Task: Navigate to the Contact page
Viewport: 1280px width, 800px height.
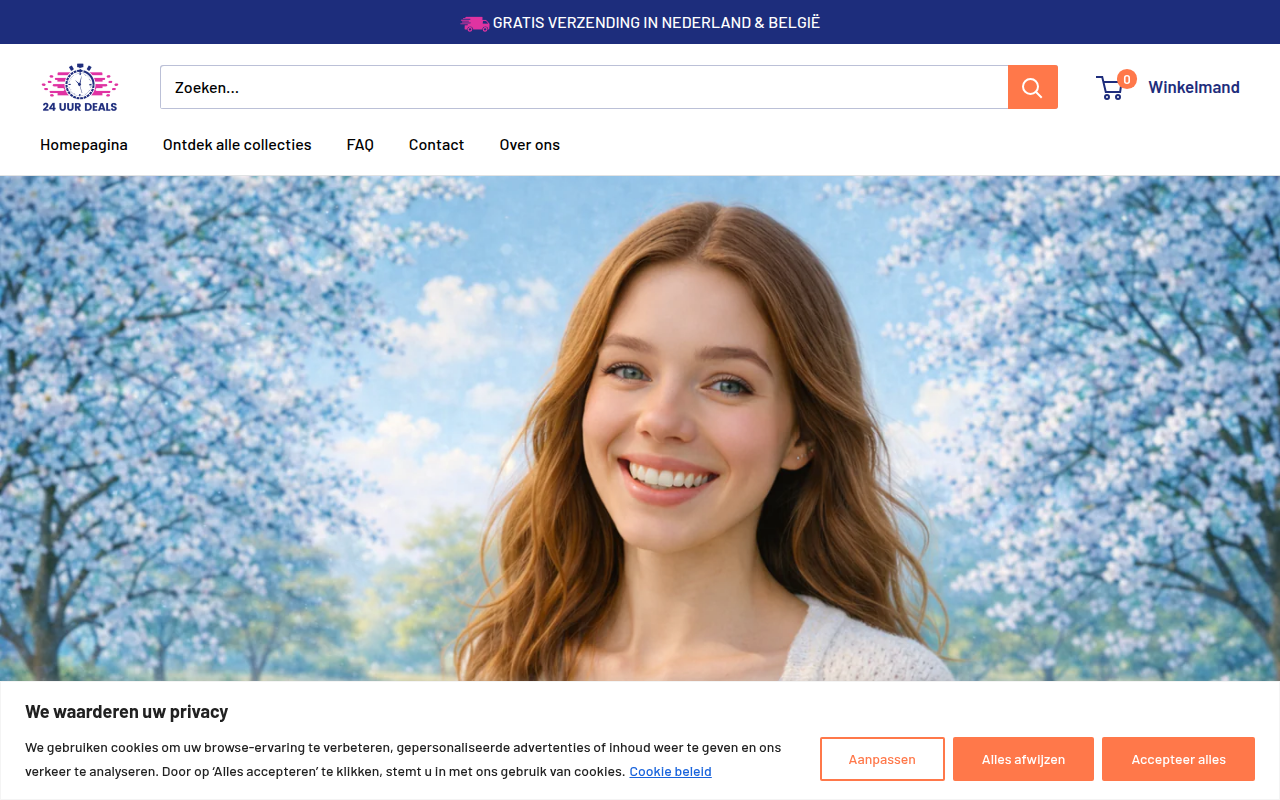Action: point(436,145)
